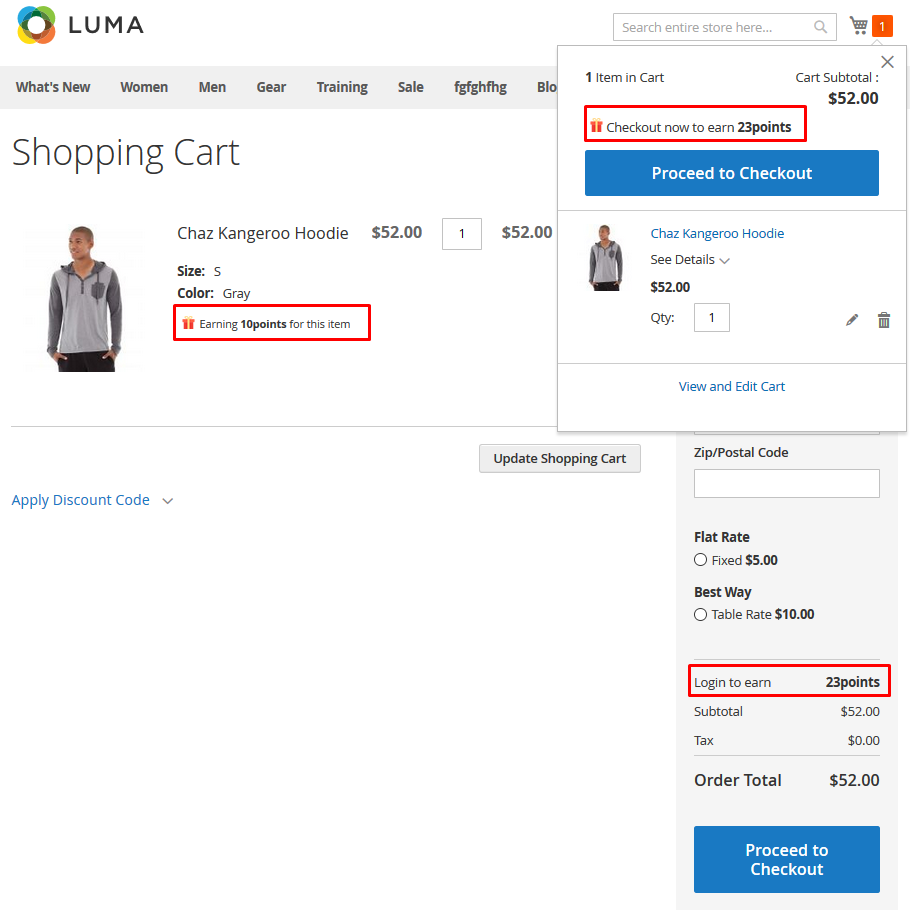Open the Gear menu

(271, 87)
